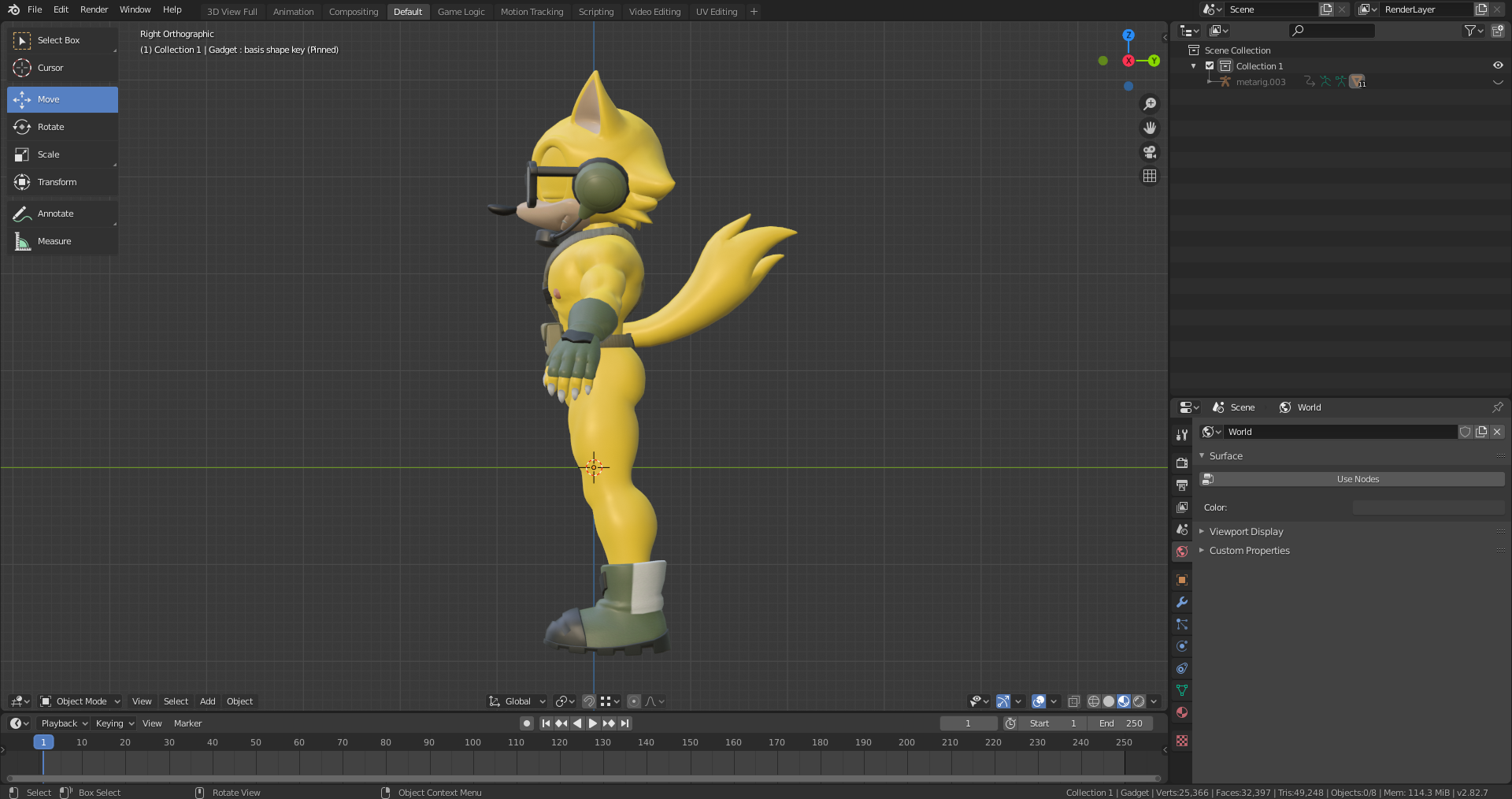Select Material Preview shading mode
Screen dimensions: 1512x799
coord(1124,701)
